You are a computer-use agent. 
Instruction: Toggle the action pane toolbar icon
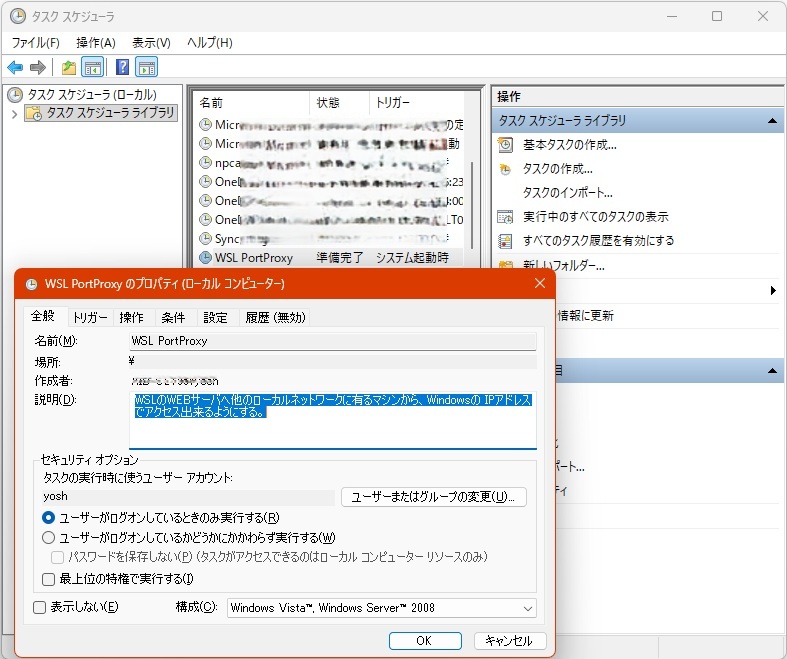[147, 68]
